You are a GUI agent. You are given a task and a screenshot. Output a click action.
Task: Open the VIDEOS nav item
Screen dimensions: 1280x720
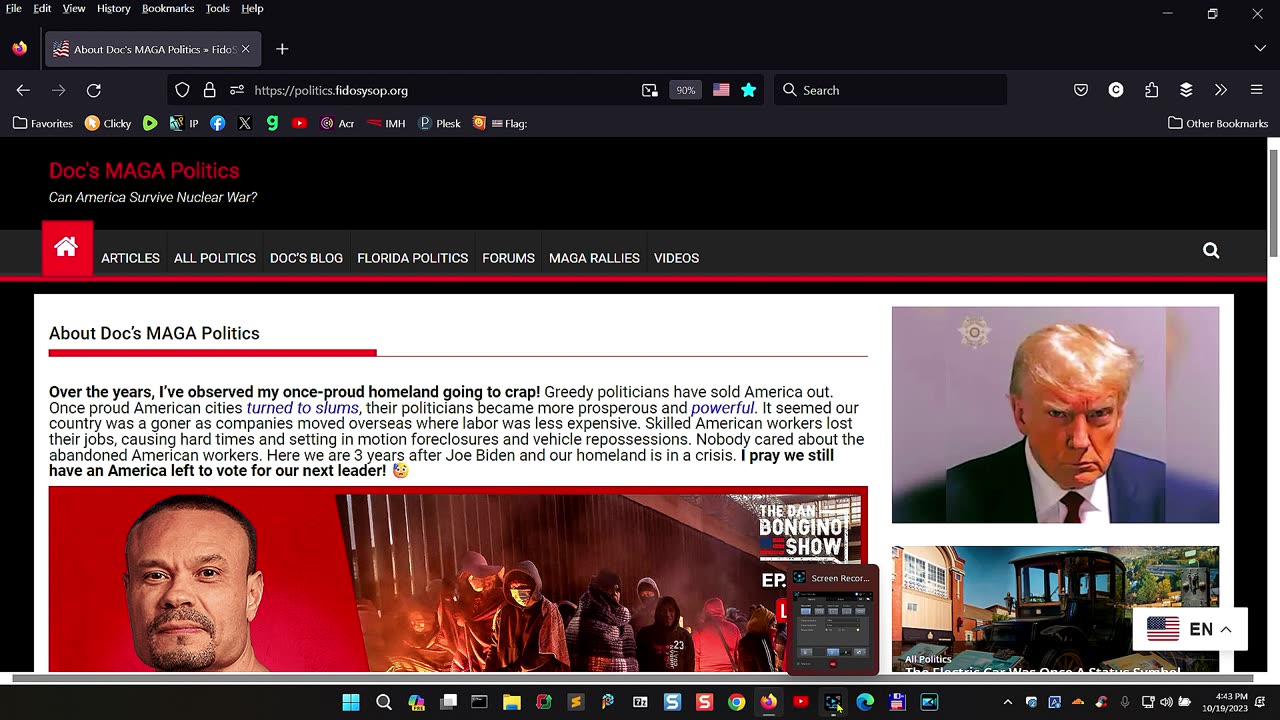pos(676,258)
